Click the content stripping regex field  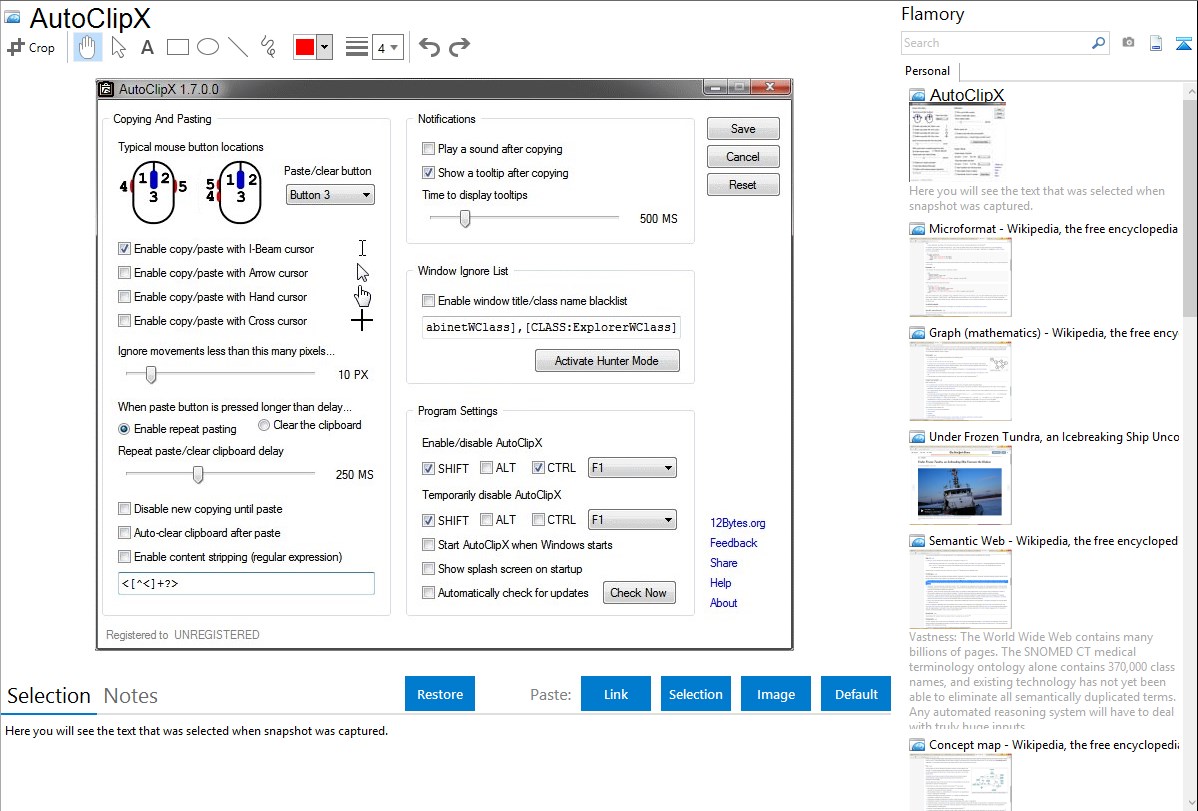(246, 583)
